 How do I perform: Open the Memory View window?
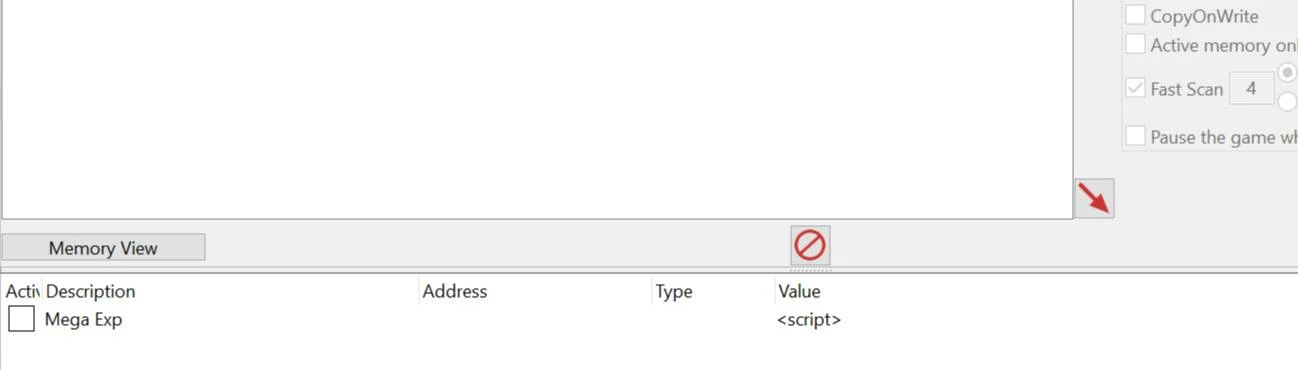point(103,248)
